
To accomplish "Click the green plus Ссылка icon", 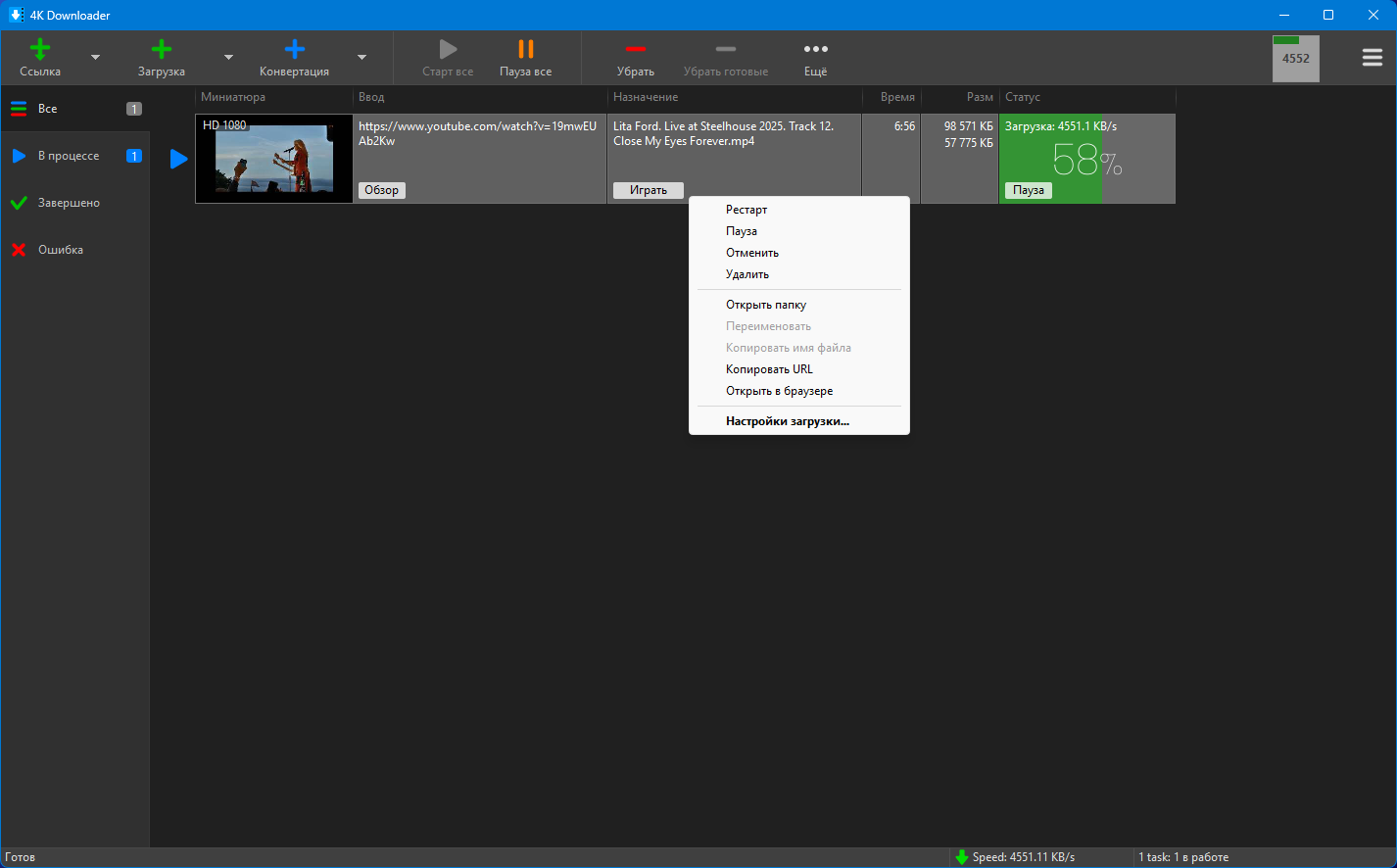I will click(40, 50).
